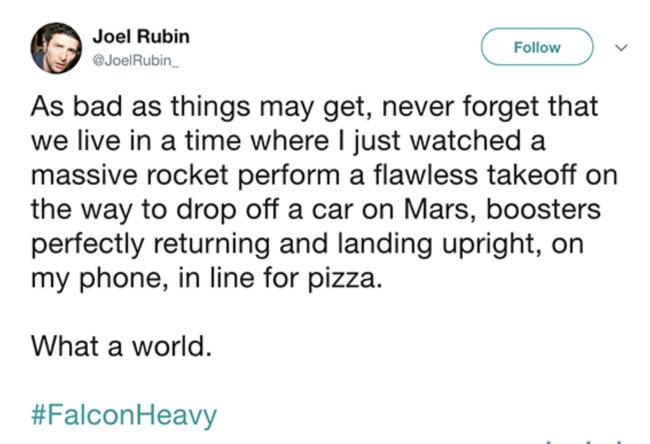Open the #FalconHeavy hashtag
Screen dimensions: 650x444
(124, 414)
